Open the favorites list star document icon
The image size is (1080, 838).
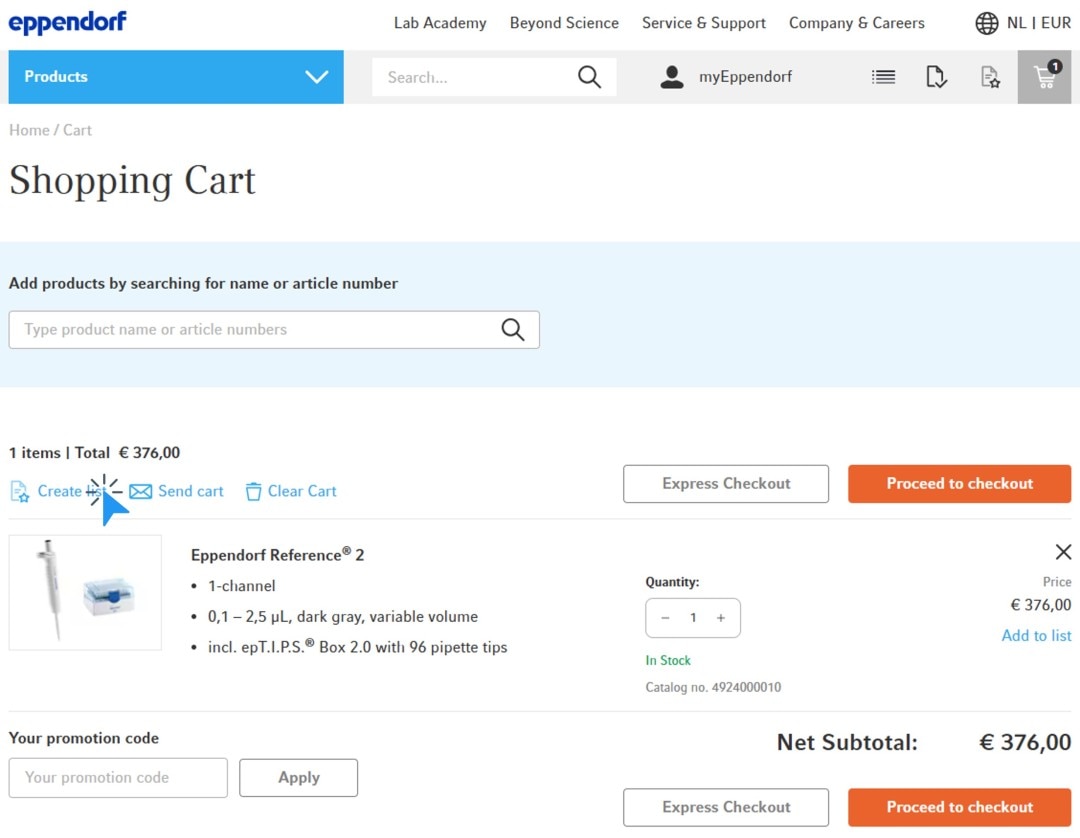(990, 77)
